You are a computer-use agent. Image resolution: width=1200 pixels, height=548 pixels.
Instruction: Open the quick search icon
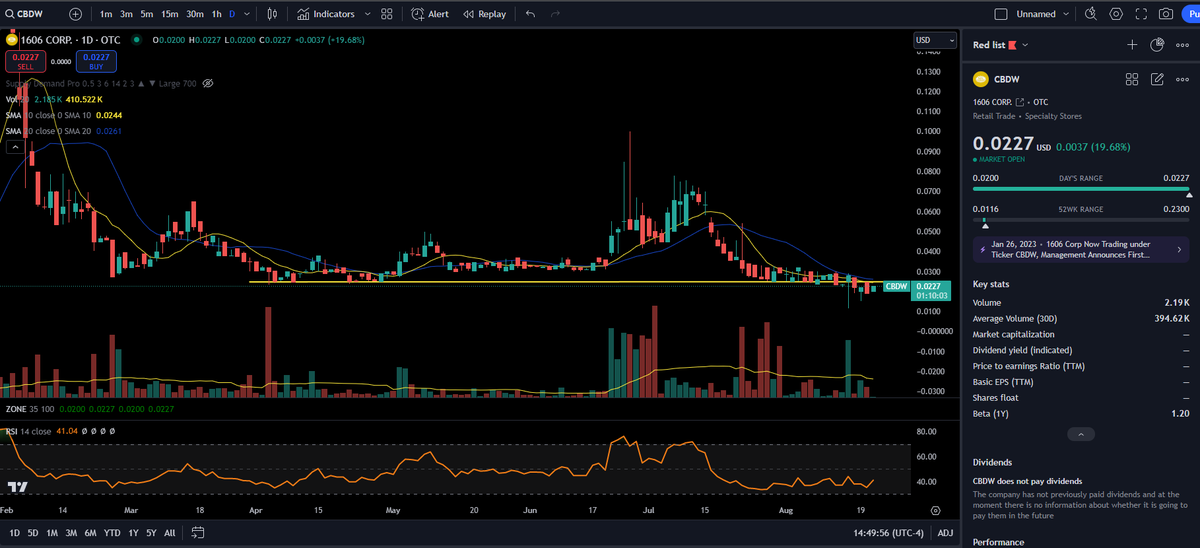(1091, 14)
